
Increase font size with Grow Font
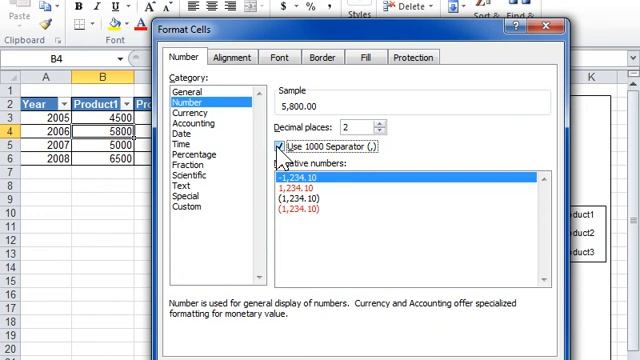click(149, 6)
